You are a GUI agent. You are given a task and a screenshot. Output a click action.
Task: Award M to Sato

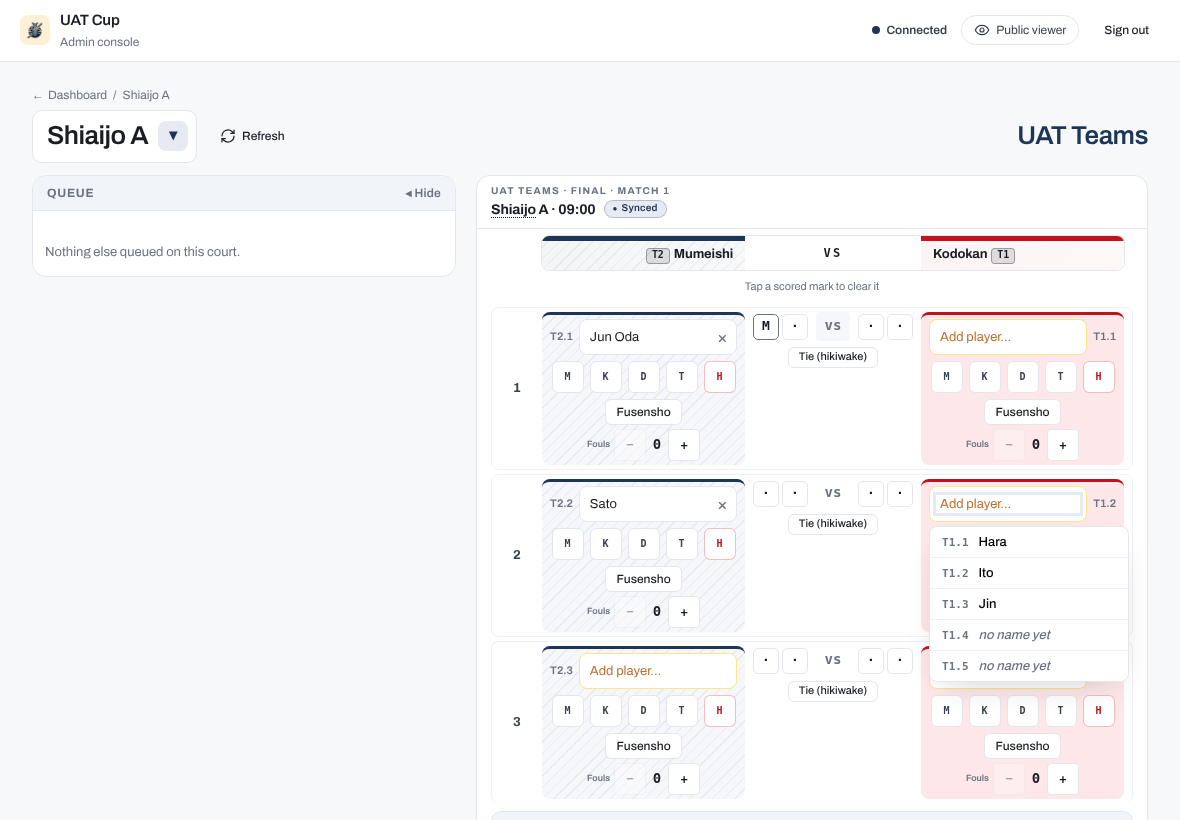567,543
